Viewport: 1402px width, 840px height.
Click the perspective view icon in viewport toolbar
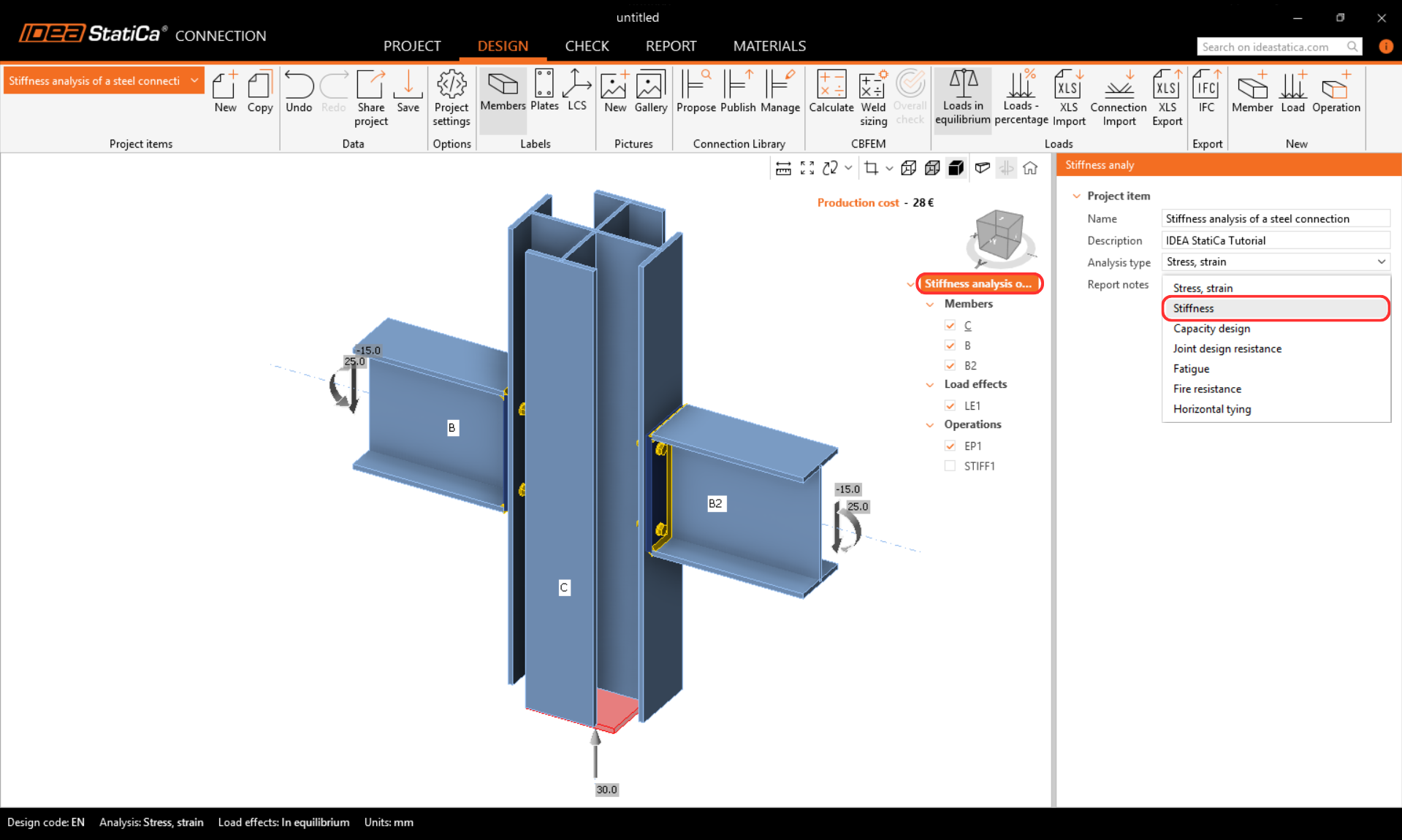pyautogui.click(x=983, y=168)
